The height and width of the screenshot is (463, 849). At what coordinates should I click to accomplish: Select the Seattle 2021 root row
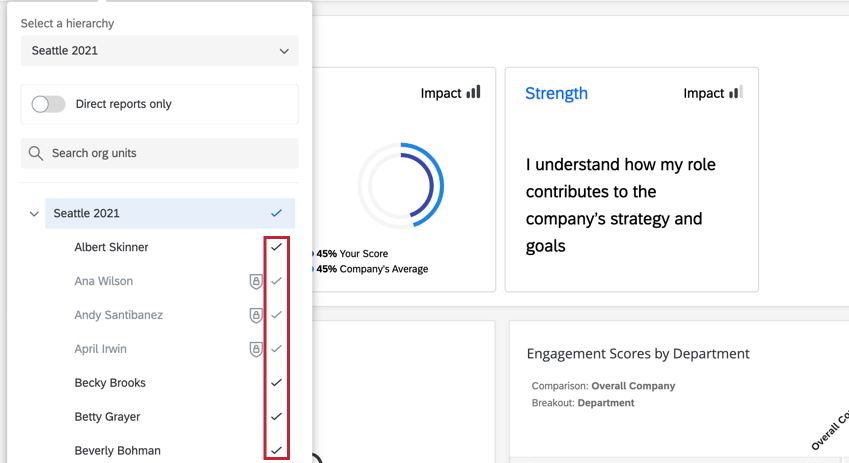click(x=86, y=213)
